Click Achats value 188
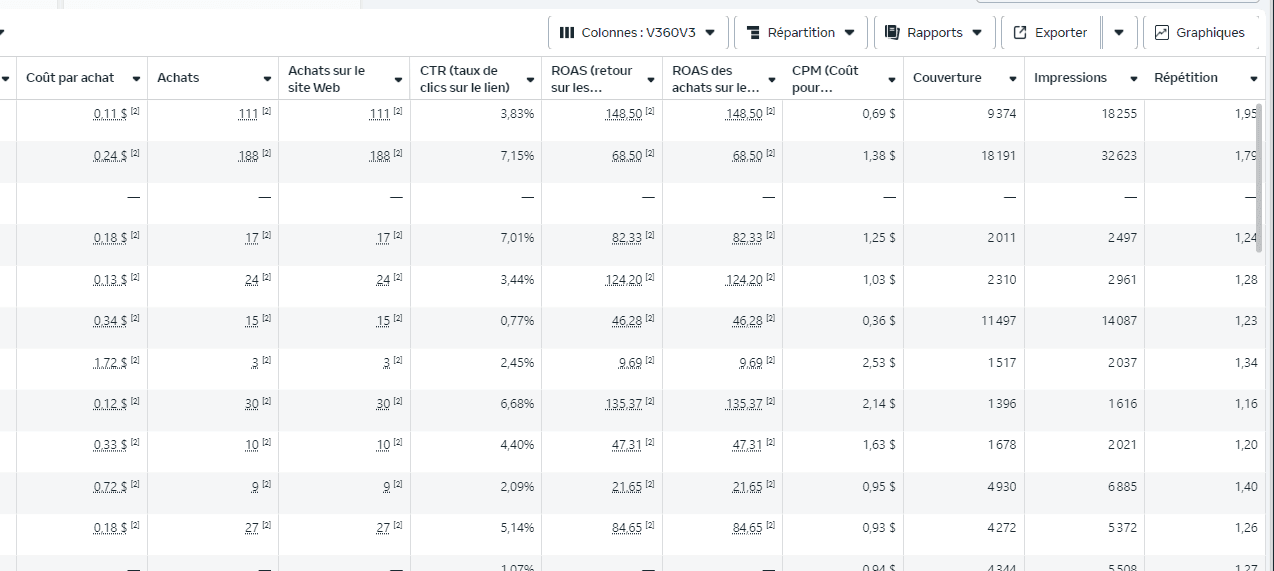 click(x=249, y=155)
